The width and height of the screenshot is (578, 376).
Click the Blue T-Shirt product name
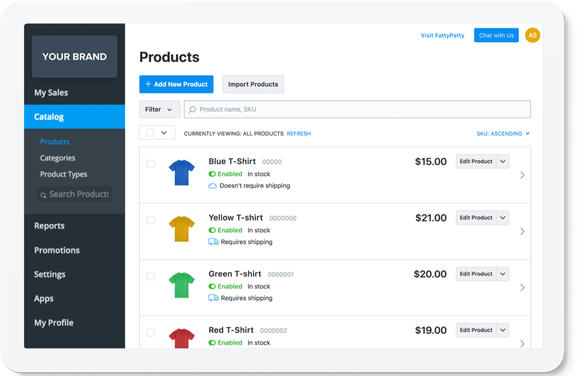[232, 161]
